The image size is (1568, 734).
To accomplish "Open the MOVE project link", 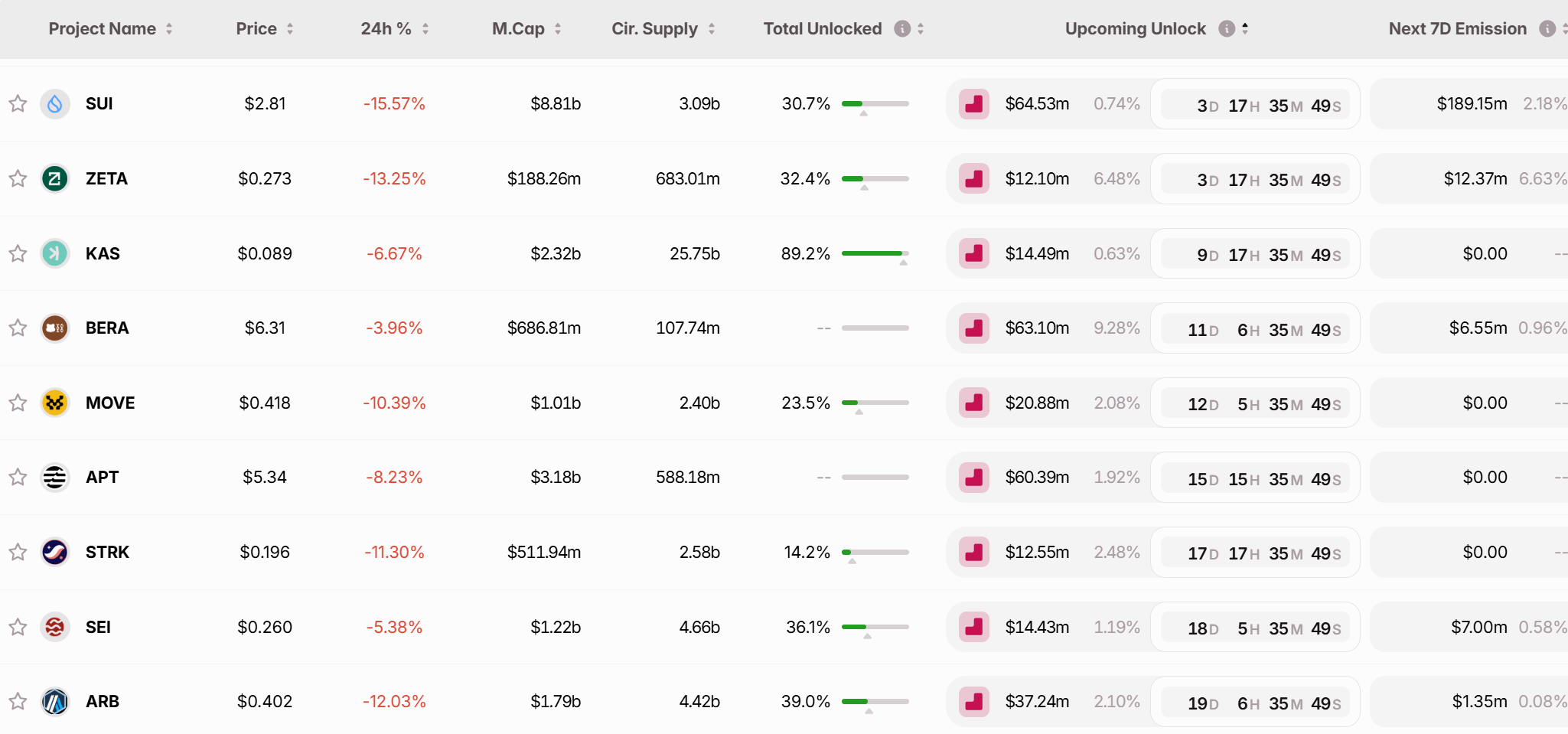I will (110, 403).
